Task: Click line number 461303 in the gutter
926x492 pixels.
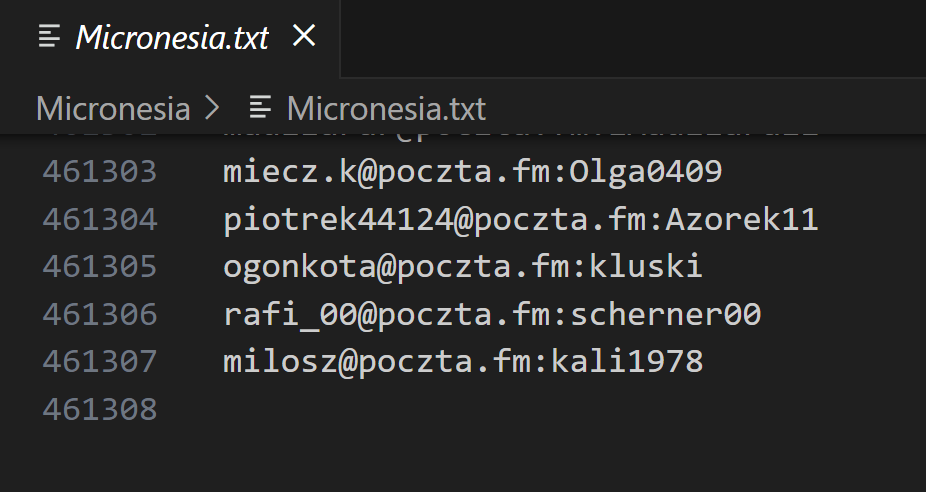Action: point(99,172)
